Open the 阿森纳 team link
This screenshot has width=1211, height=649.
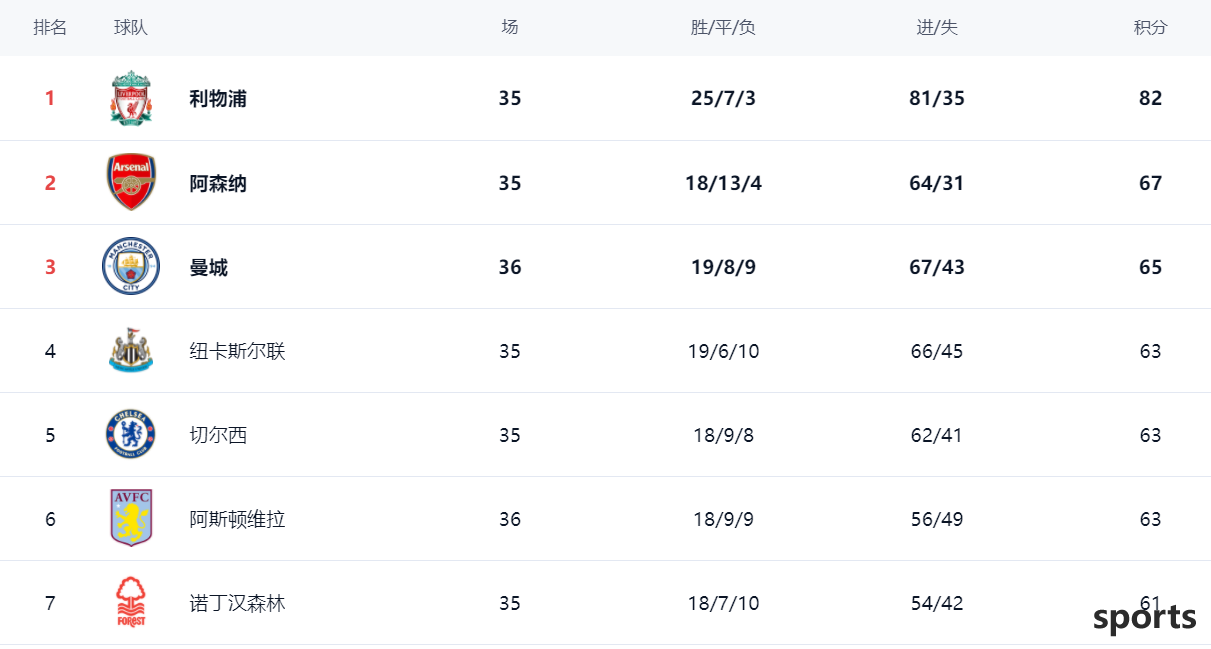point(218,183)
